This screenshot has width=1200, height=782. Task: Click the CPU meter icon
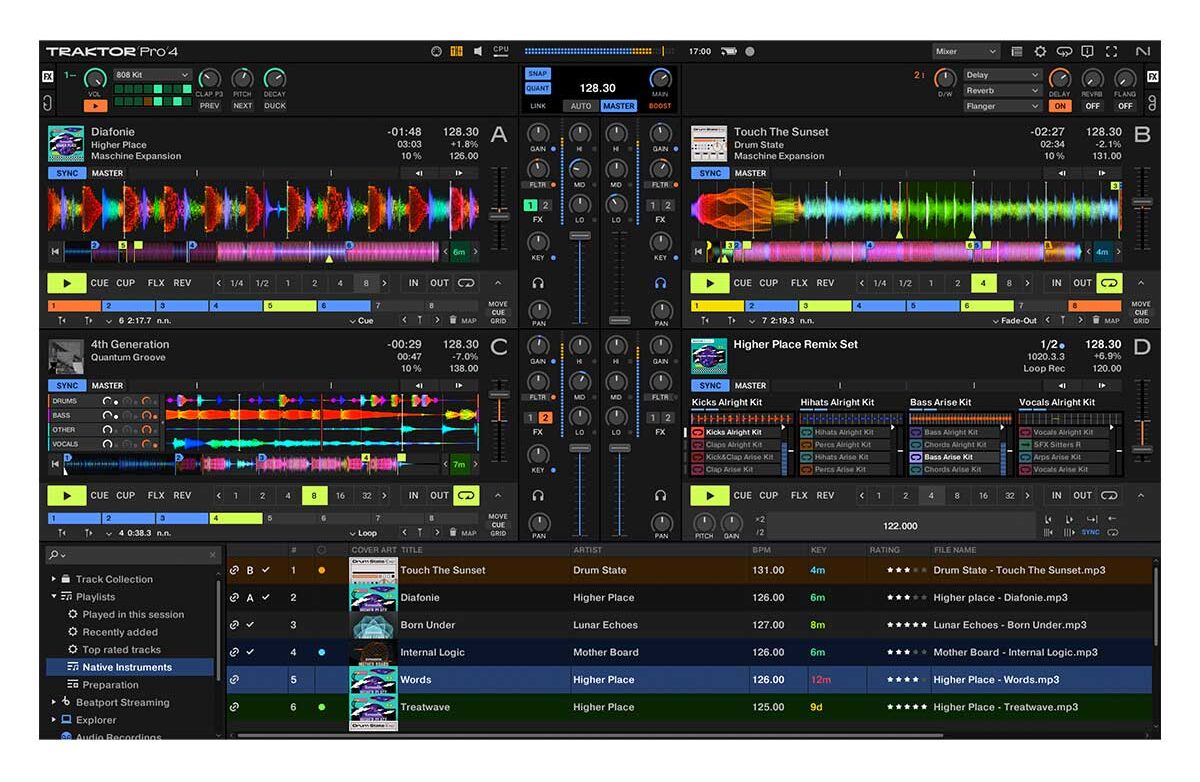coord(501,51)
